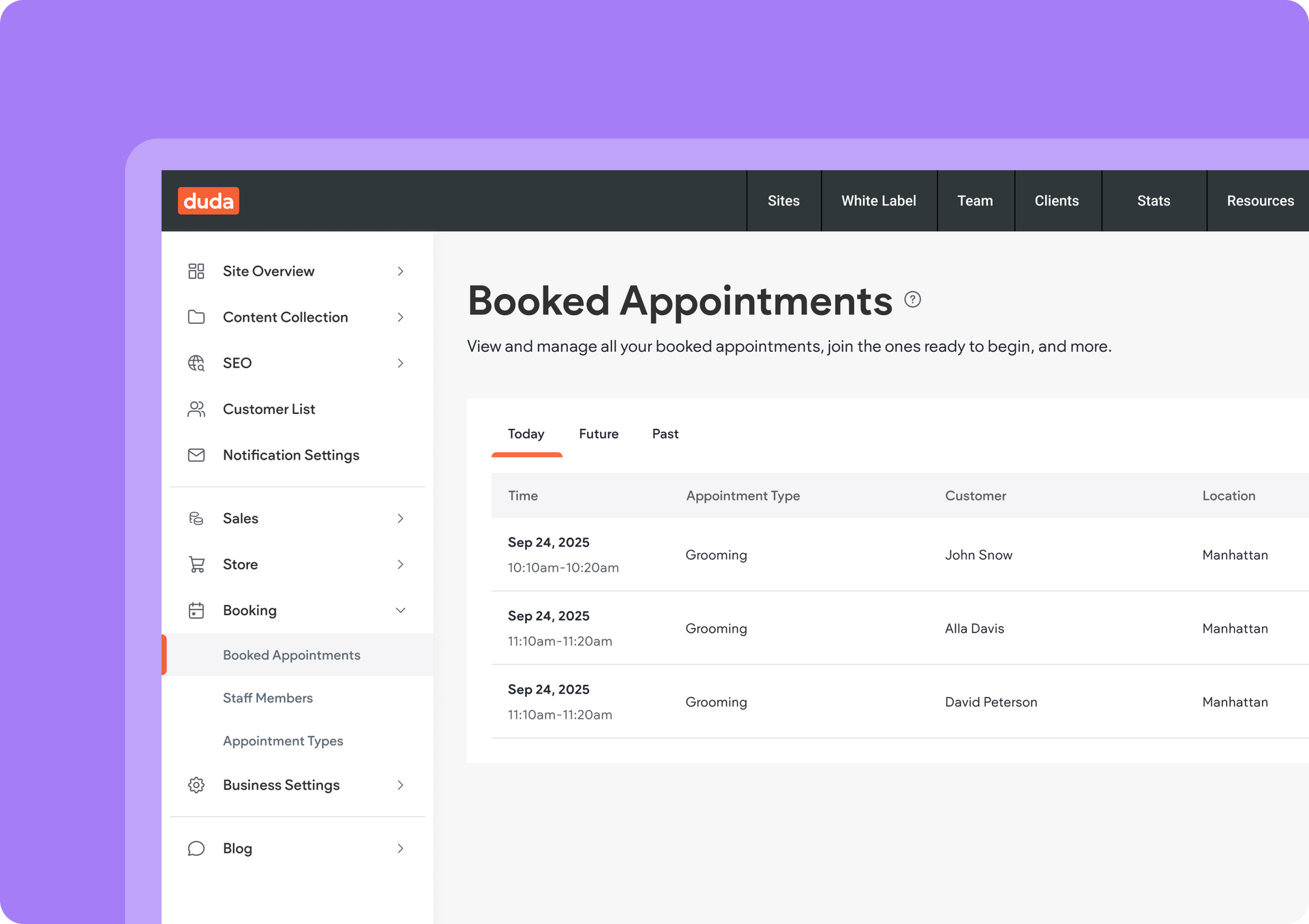Viewport: 1309px width, 924px height.
Task: Open the Staff Members page
Action: pyautogui.click(x=268, y=698)
